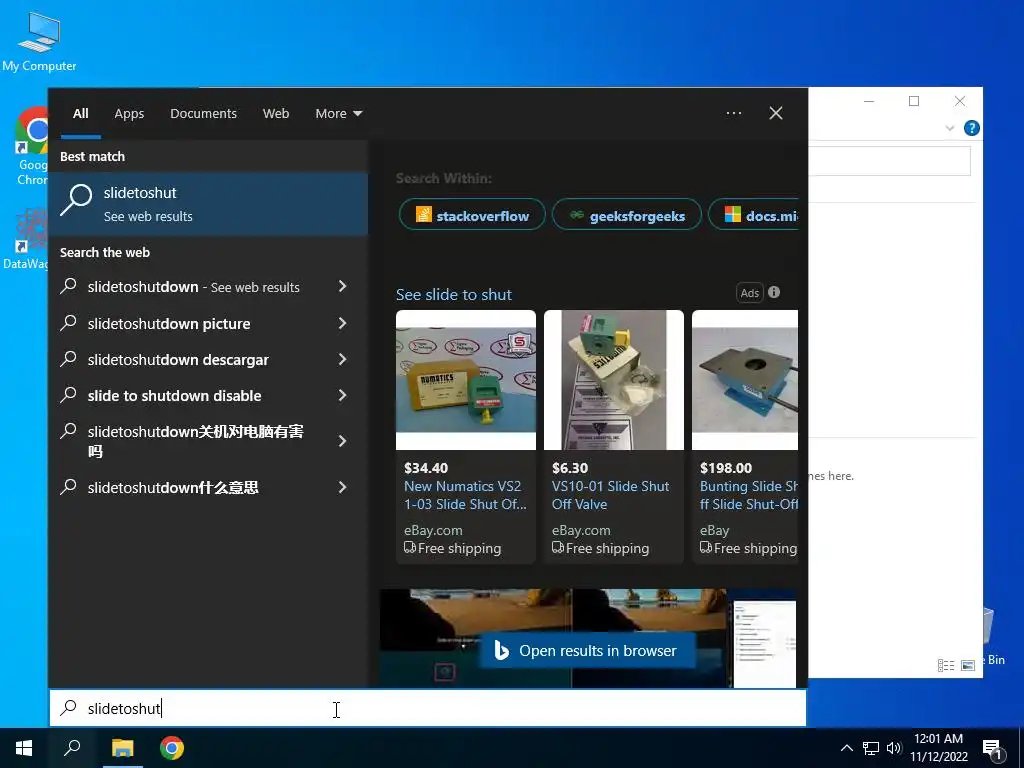Image resolution: width=1024 pixels, height=768 pixels.
Task: Click the Ads label badge
Action: pos(750,293)
